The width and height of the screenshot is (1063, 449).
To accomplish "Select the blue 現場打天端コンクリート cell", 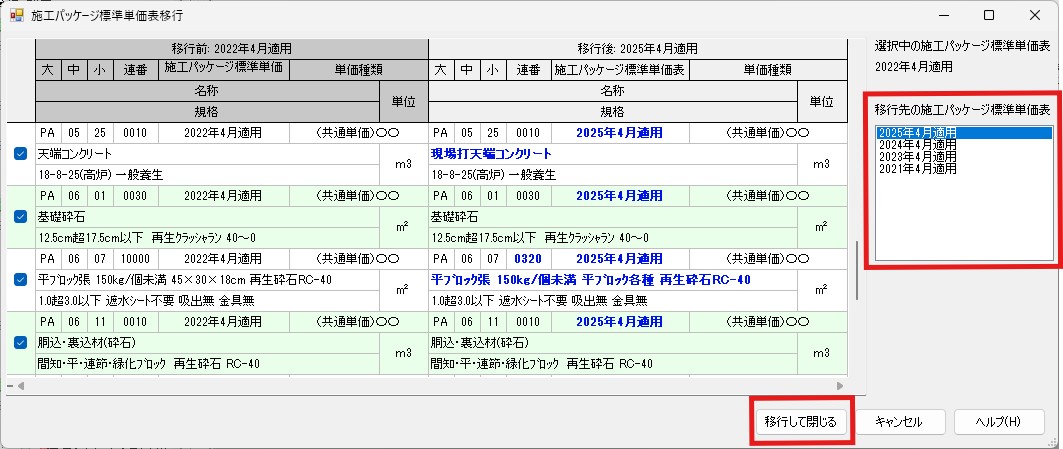I will click(x=505, y=154).
